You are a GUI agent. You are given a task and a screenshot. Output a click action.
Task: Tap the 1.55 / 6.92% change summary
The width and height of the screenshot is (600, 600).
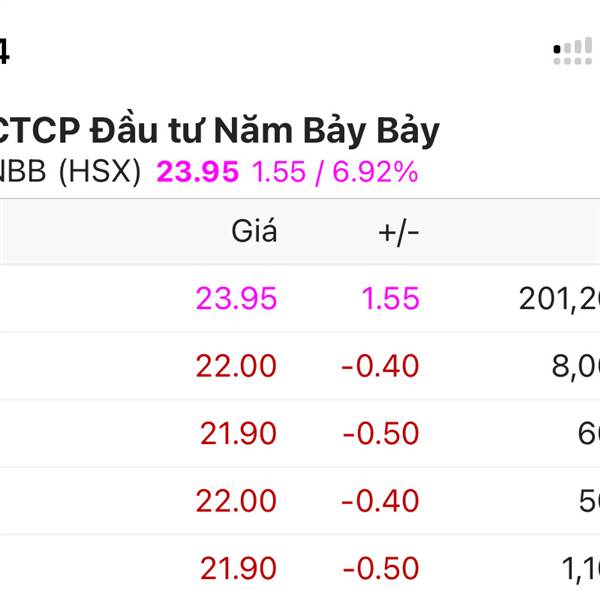335,172
